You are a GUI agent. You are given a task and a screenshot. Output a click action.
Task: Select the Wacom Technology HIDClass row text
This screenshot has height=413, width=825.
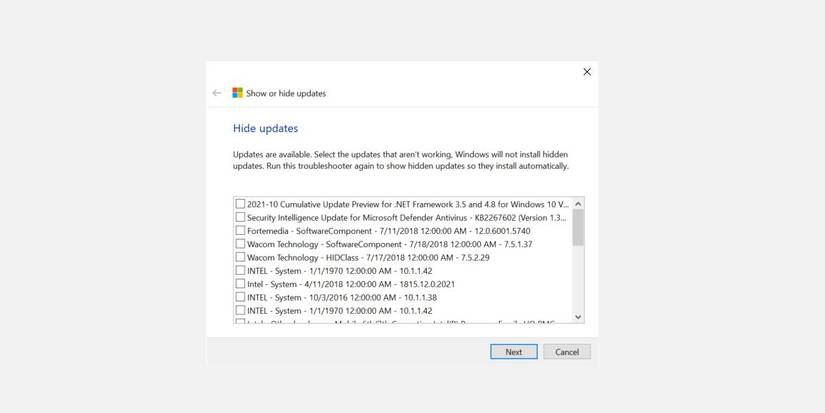368,258
